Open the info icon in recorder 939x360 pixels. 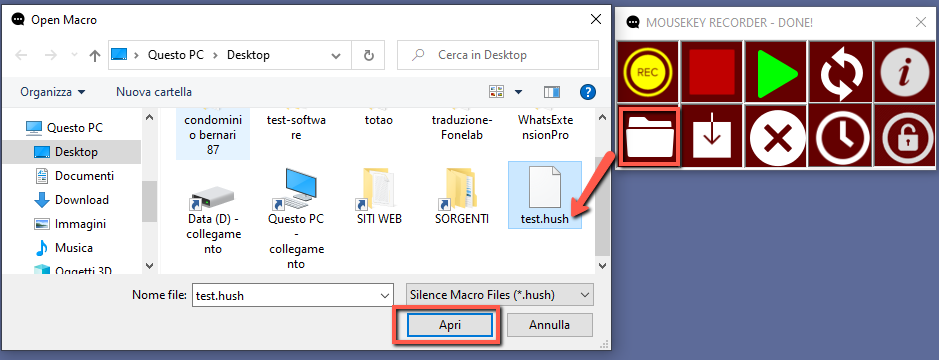click(x=905, y=72)
